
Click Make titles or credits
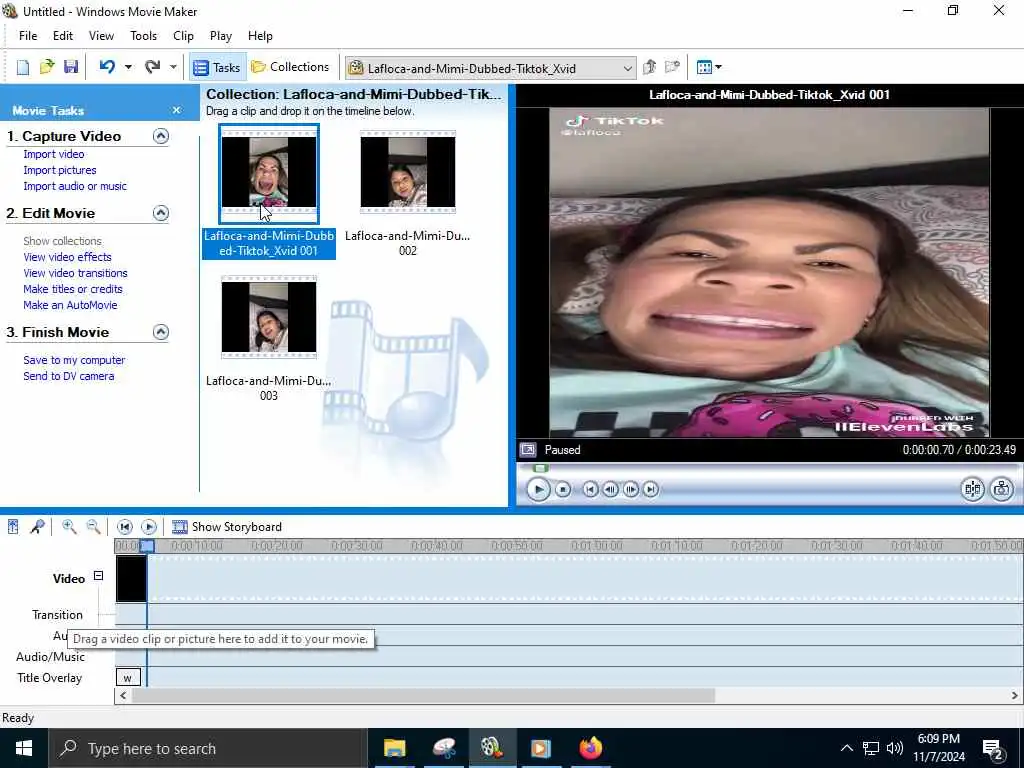point(72,289)
